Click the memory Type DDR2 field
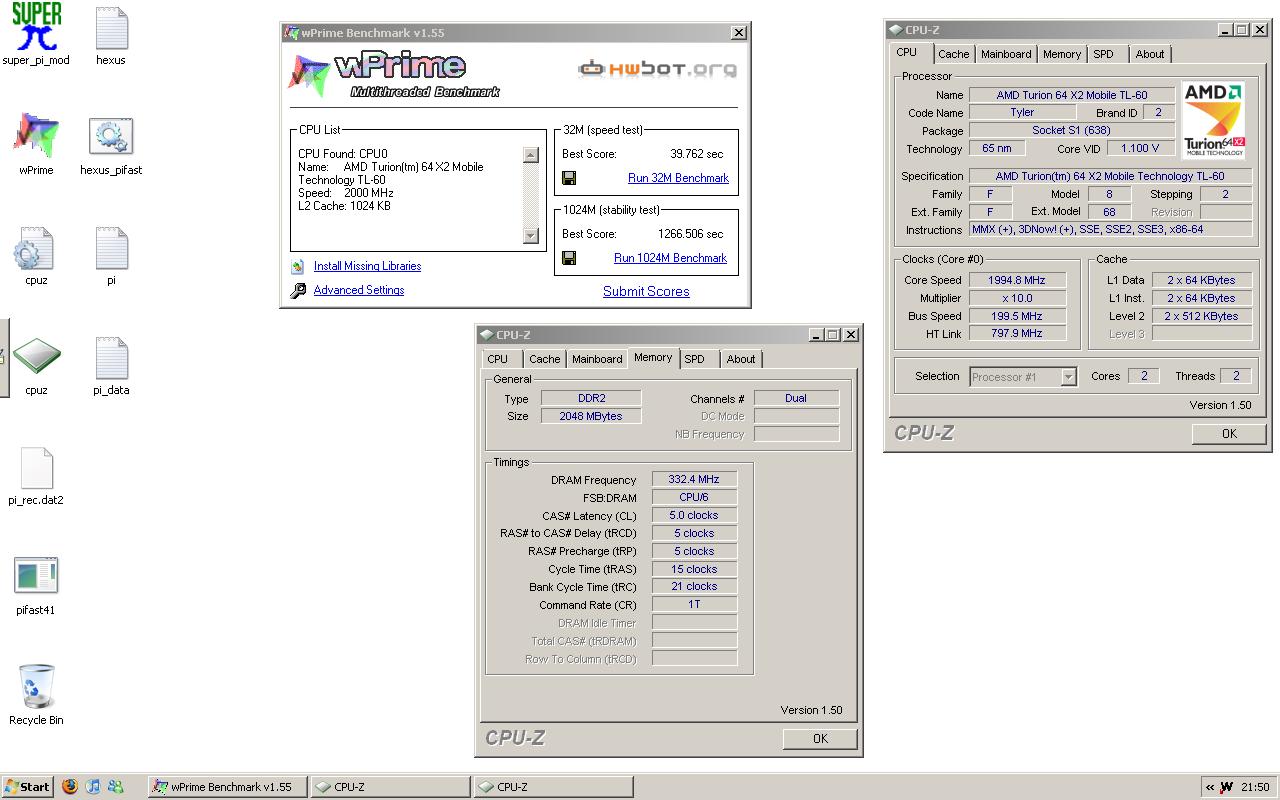Viewport: 1280px width, 800px height. (x=591, y=398)
